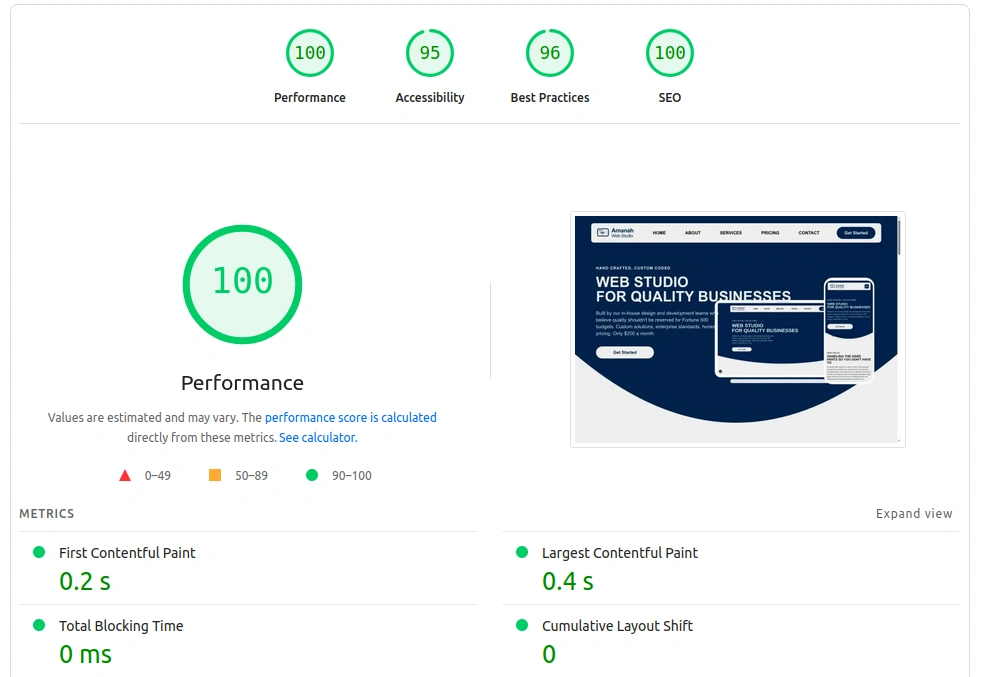This screenshot has width=982, height=677.
Task: Click the red triangle 0–49 legend icon
Action: pos(125,476)
